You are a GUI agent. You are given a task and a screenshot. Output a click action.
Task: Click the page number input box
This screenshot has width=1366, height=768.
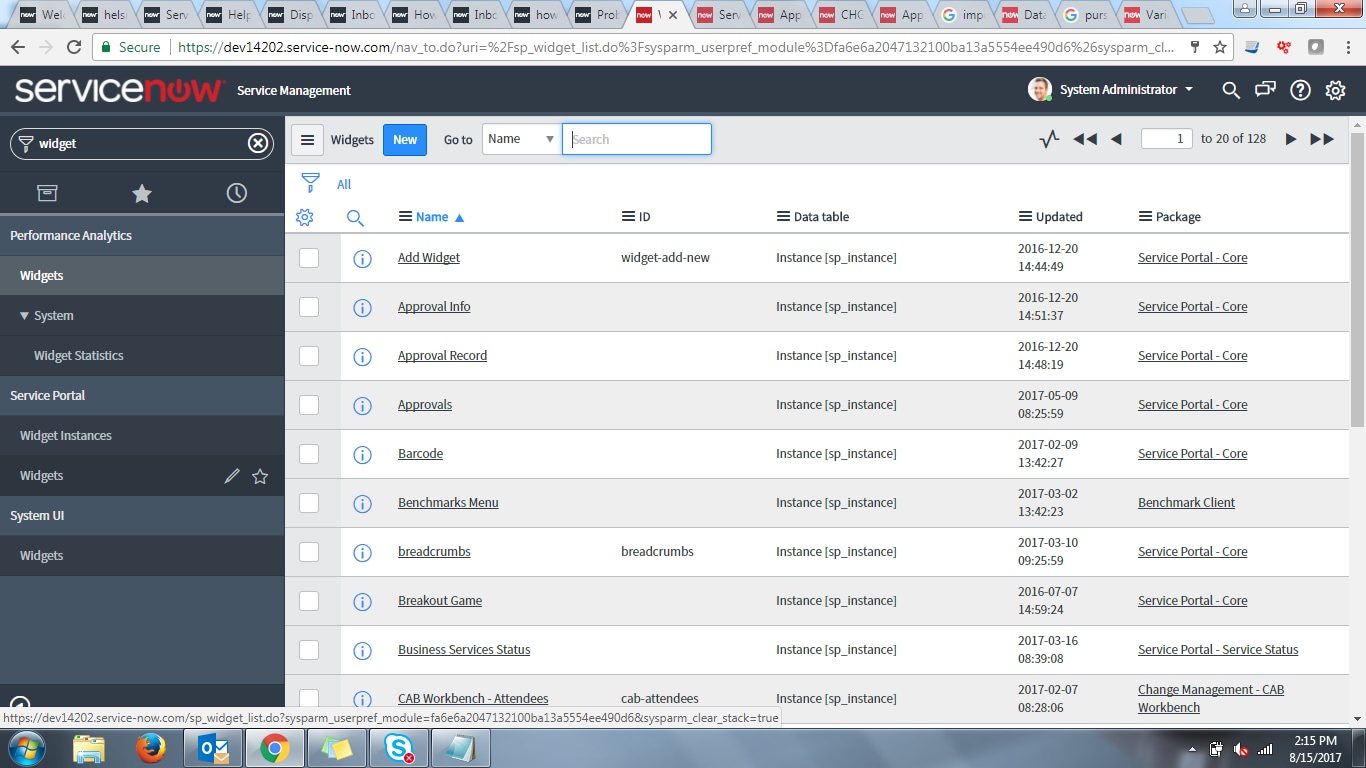tap(1167, 139)
